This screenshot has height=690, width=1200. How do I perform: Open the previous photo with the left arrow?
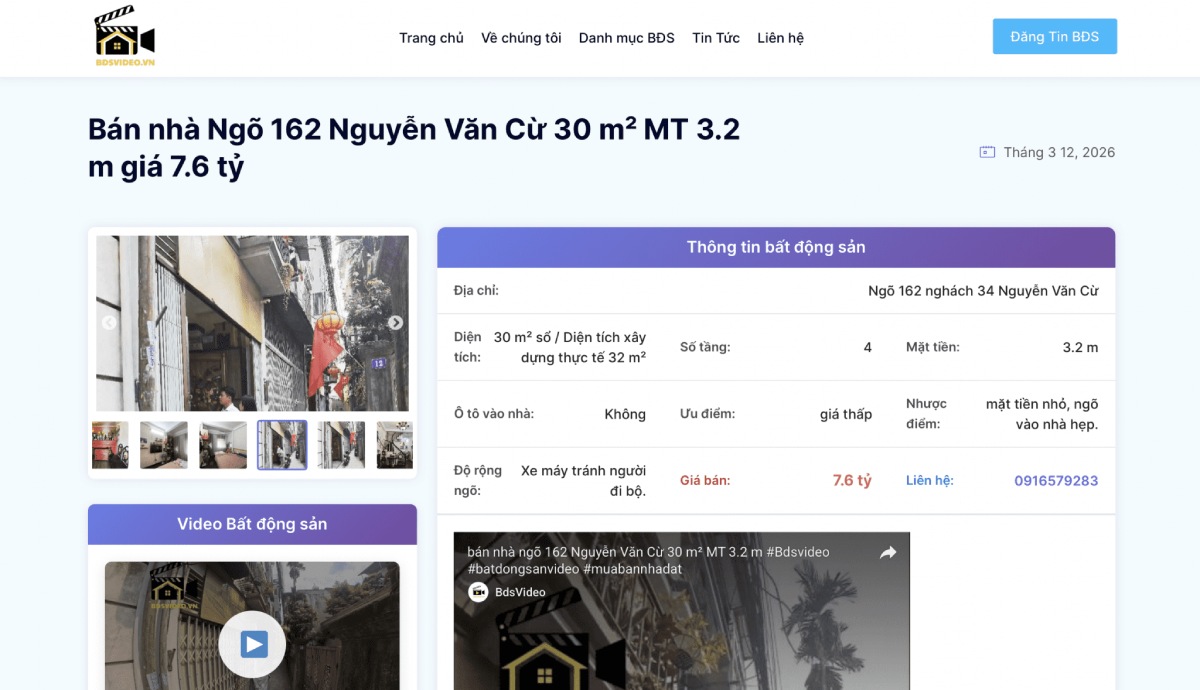pos(110,323)
